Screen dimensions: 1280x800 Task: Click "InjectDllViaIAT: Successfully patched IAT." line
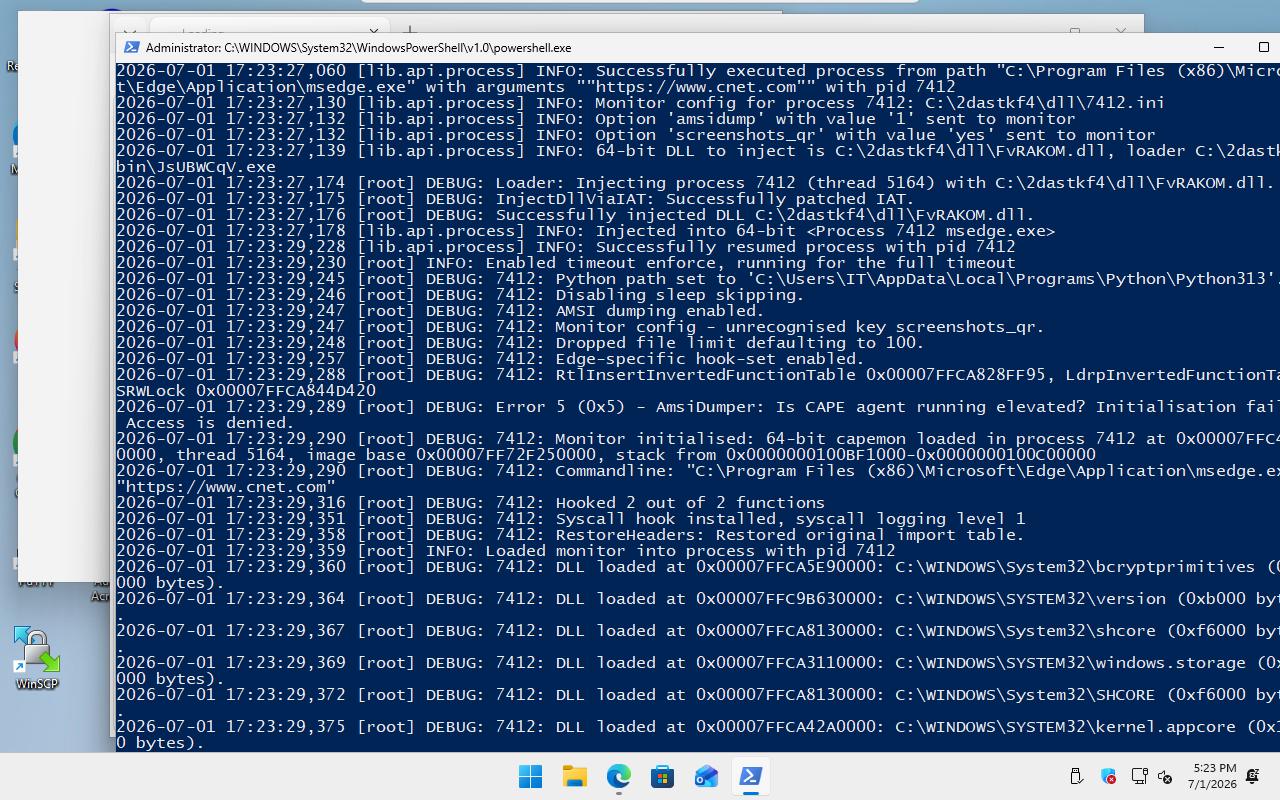[x=515, y=199]
